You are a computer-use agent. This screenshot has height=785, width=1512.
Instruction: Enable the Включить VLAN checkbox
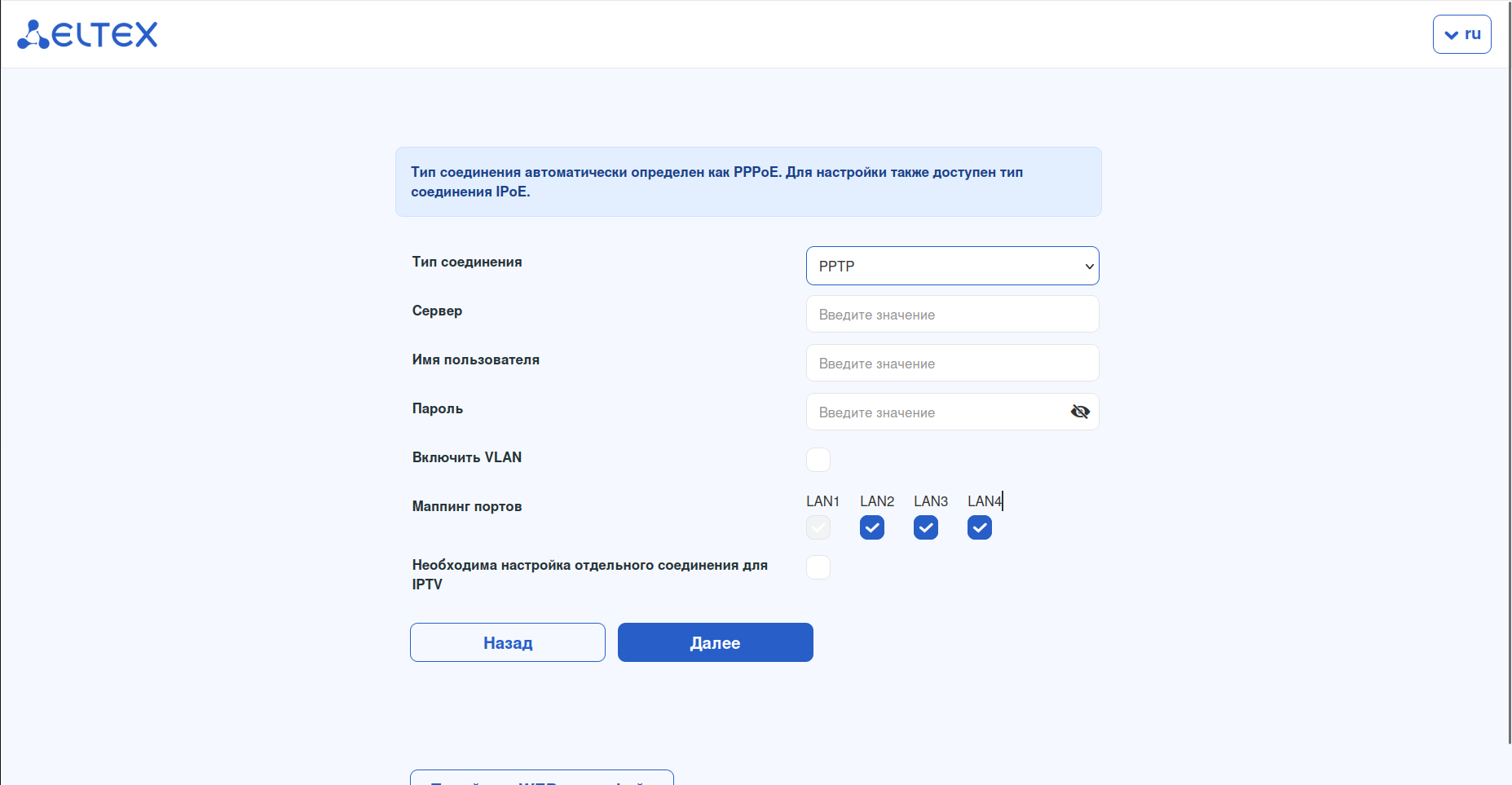coord(818,460)
